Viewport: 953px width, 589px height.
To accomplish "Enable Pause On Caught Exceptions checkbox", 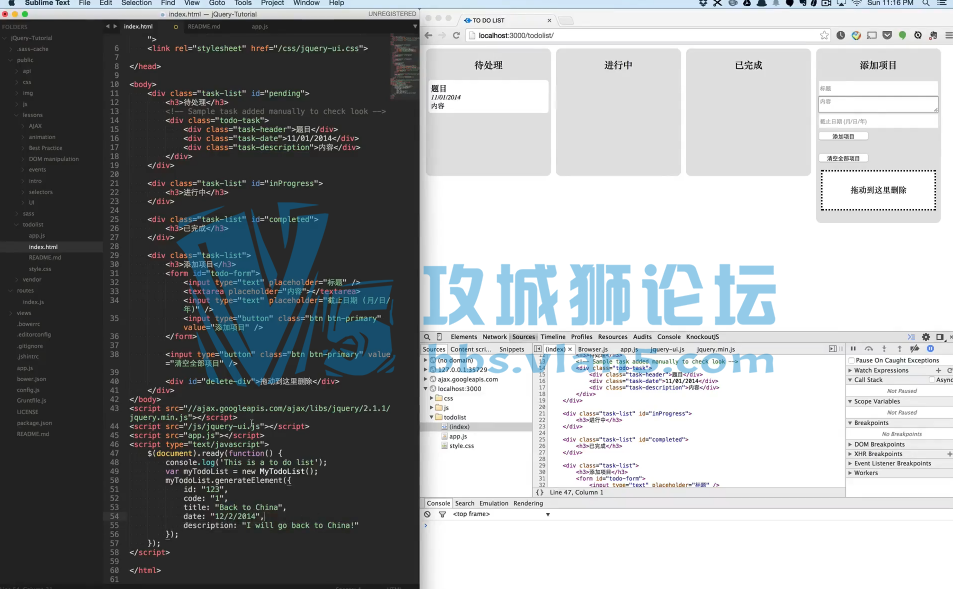I will [852, 360].
